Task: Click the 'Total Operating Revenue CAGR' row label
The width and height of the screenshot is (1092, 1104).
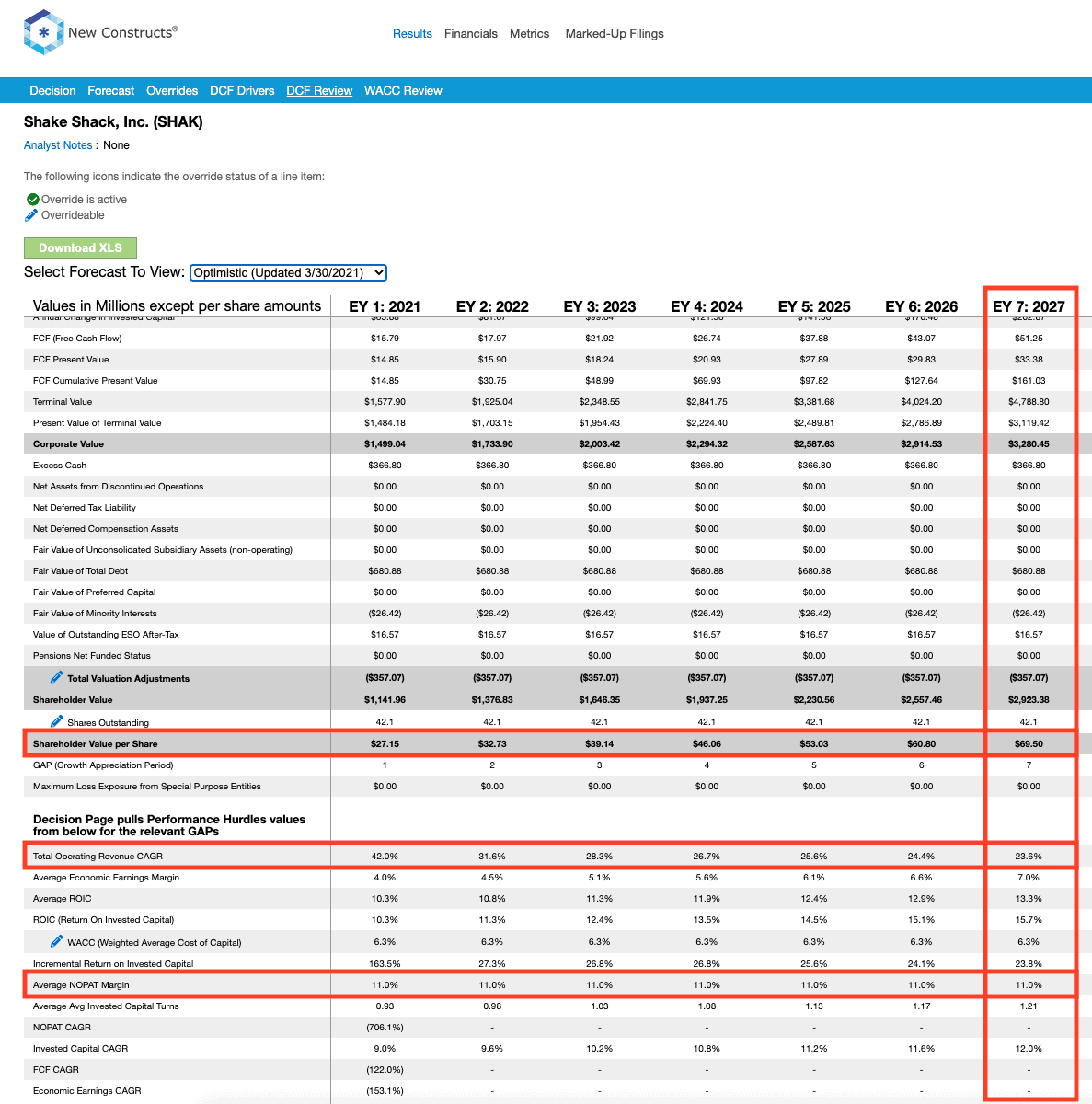Action: click(98, 857)
